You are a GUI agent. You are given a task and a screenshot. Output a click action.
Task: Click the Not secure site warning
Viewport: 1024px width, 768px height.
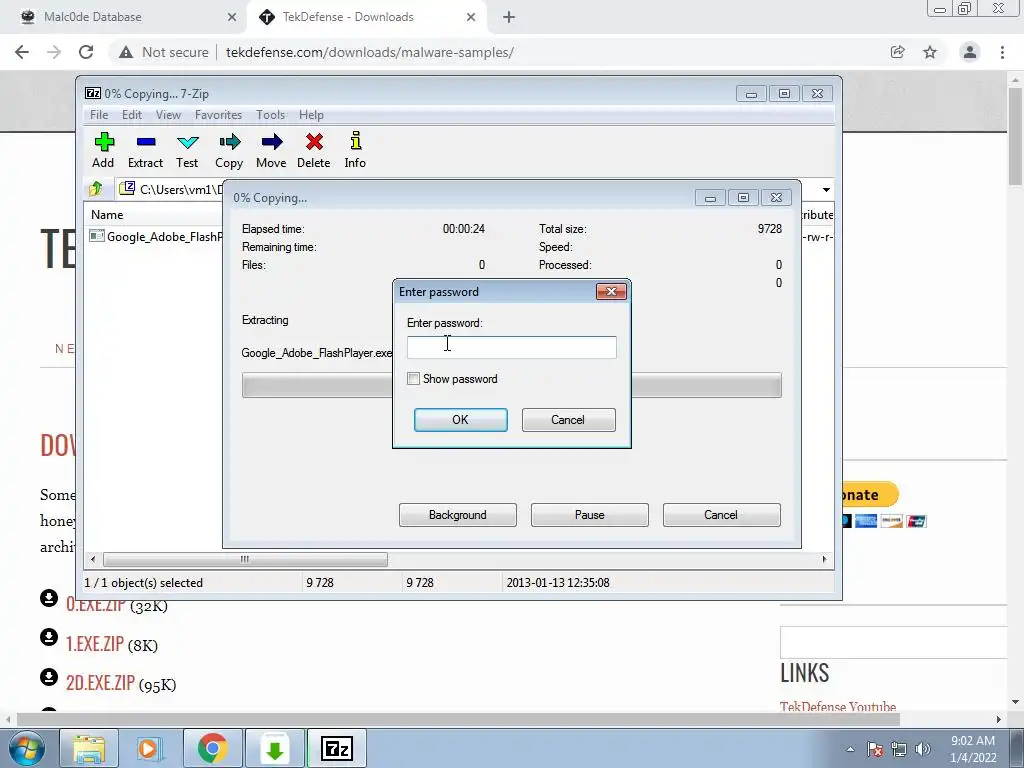tap(163, 52)
